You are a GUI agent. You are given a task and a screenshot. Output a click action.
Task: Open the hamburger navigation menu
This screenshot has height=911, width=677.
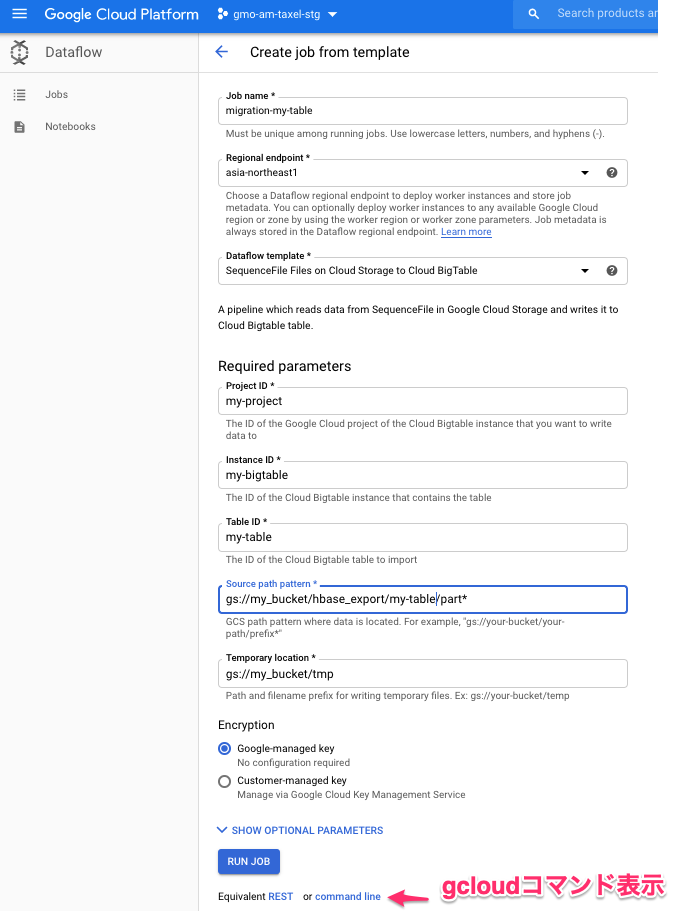(x=20, y=13)
